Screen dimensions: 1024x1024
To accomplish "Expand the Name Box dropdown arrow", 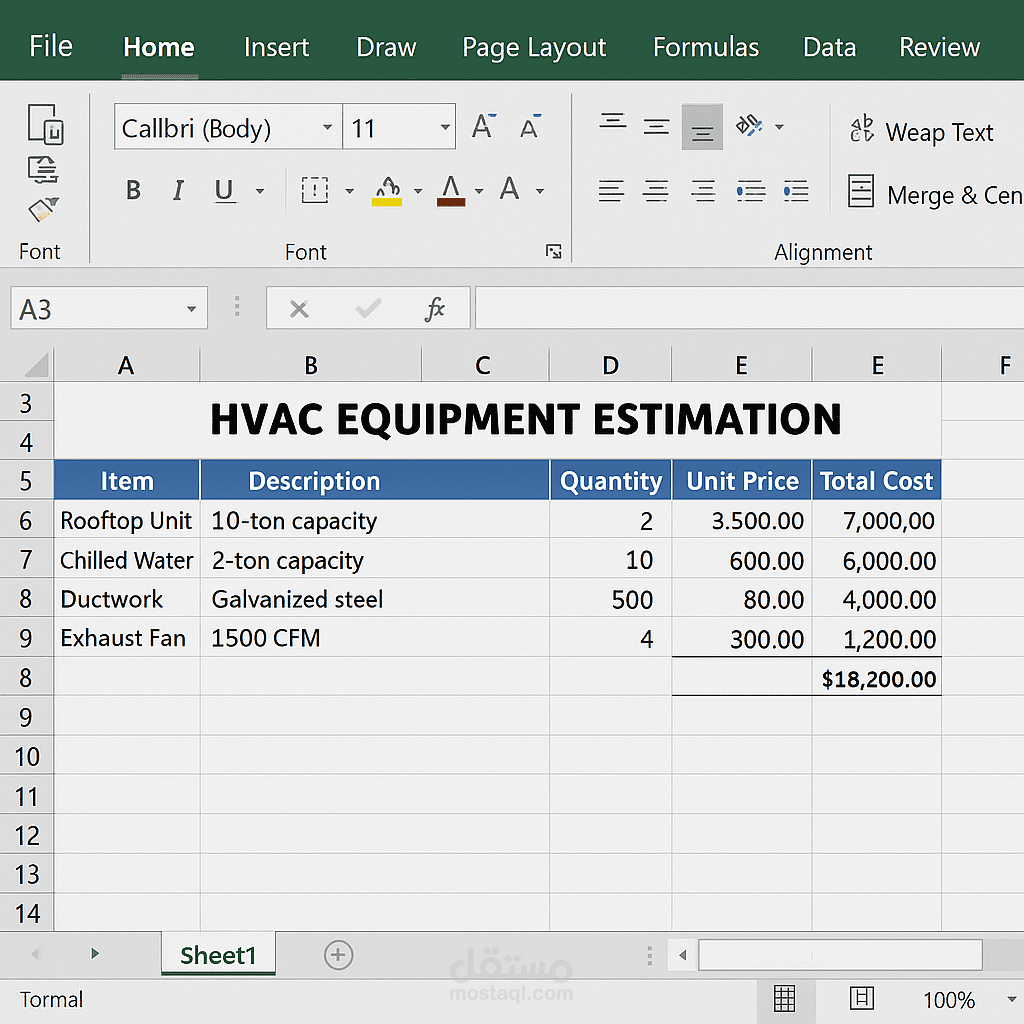I will pos(191,308).
